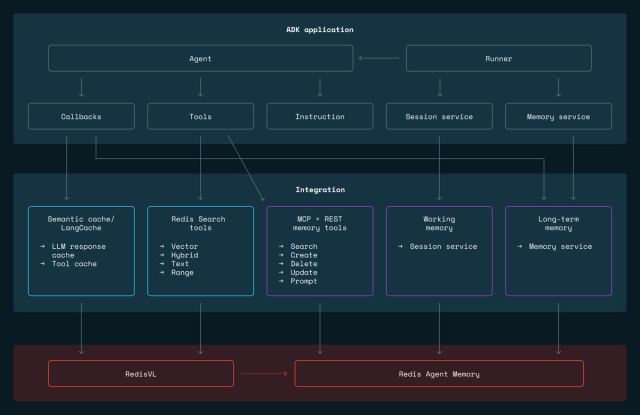
Task: Click the Delete entry
Action: 304,264
